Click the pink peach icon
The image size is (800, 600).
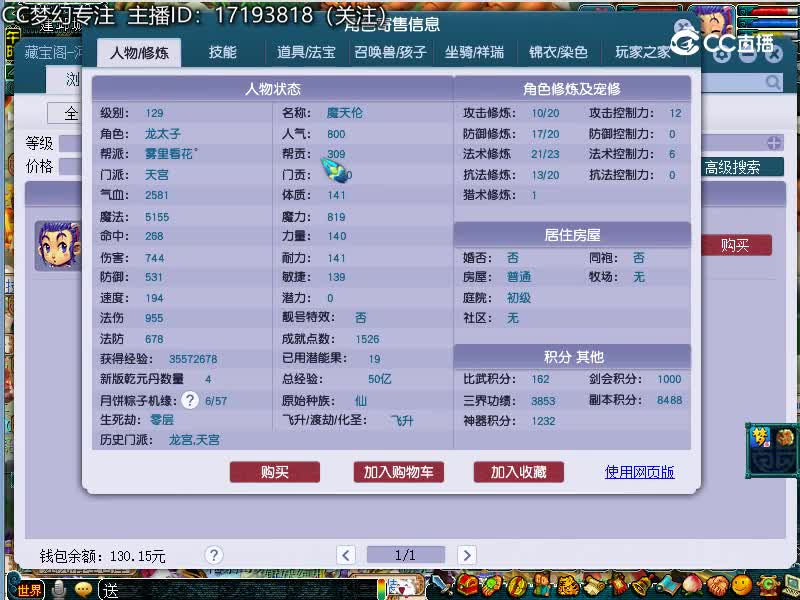693,585
